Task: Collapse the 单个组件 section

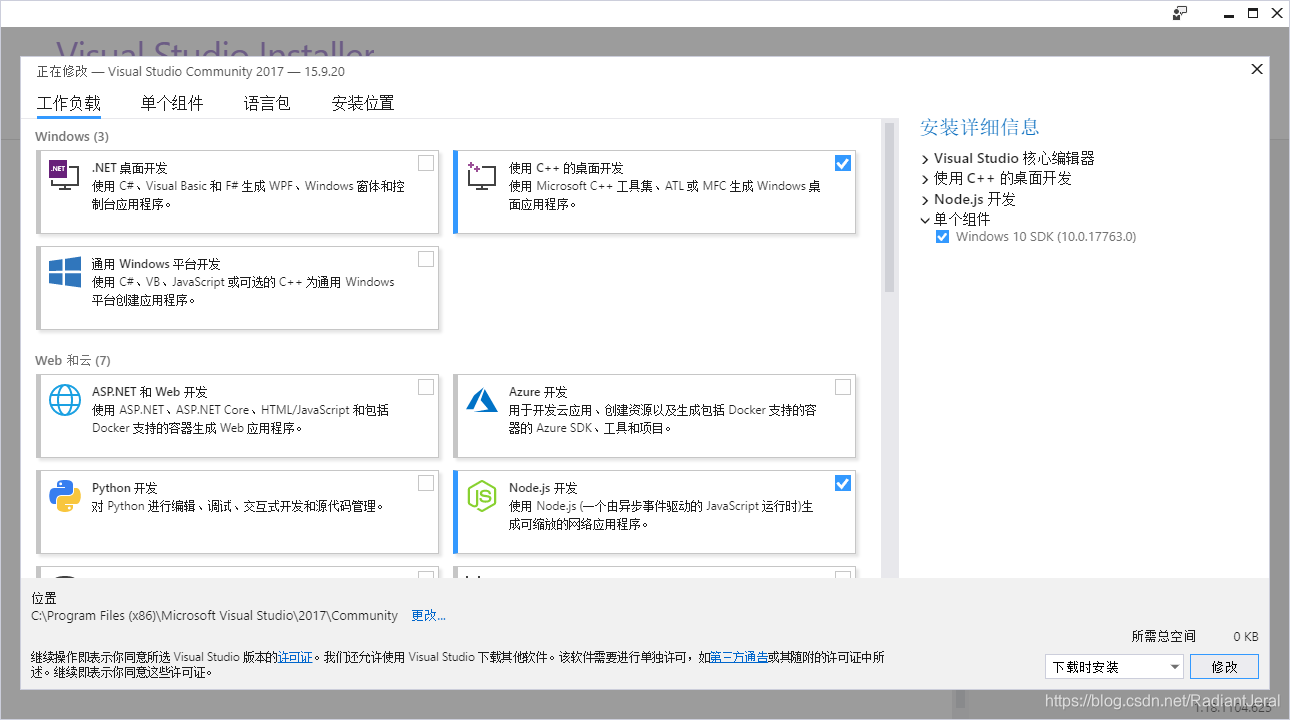Action: [925, 220]
